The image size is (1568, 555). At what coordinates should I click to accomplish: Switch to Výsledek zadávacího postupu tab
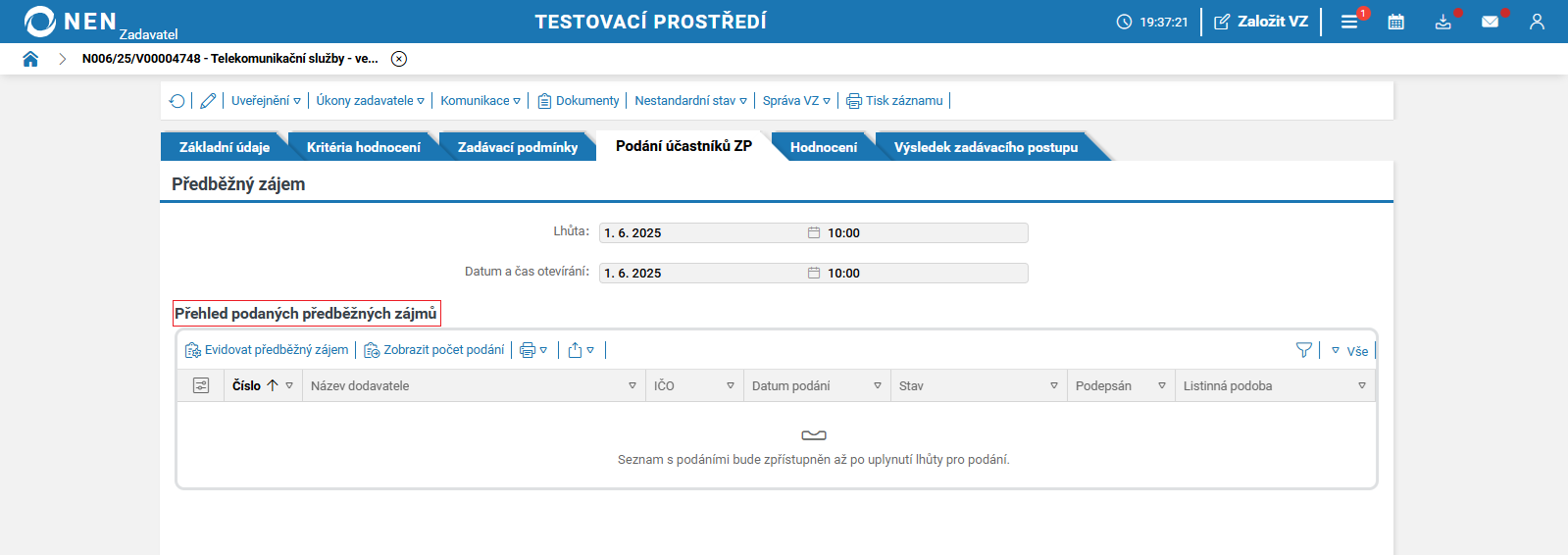[x=986, y=147]
